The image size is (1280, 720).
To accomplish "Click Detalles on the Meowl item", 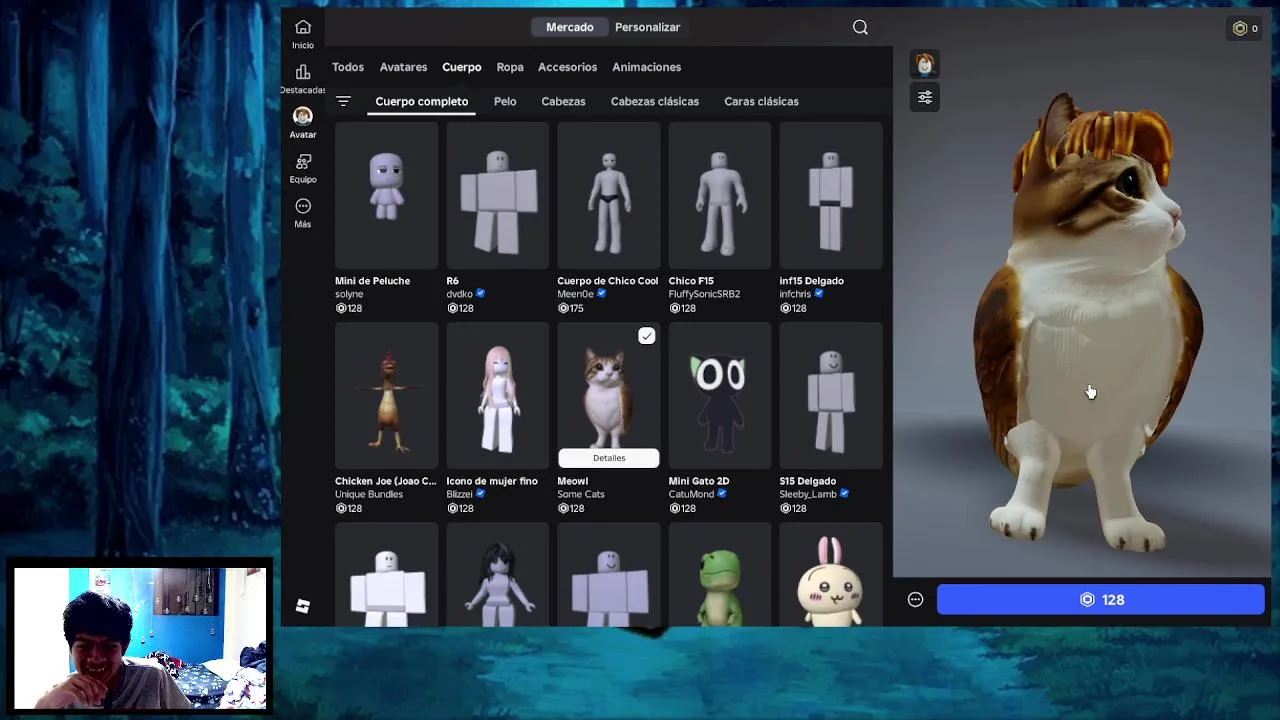I will [609, 458].
